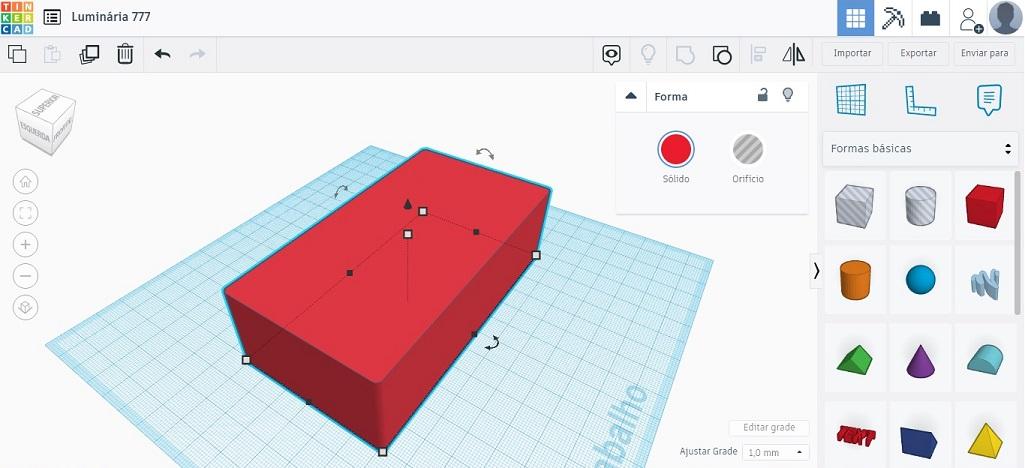Pick the striped Box hole shape
The height and width of the screenshot is (468, 1025).
click(854, 205)
